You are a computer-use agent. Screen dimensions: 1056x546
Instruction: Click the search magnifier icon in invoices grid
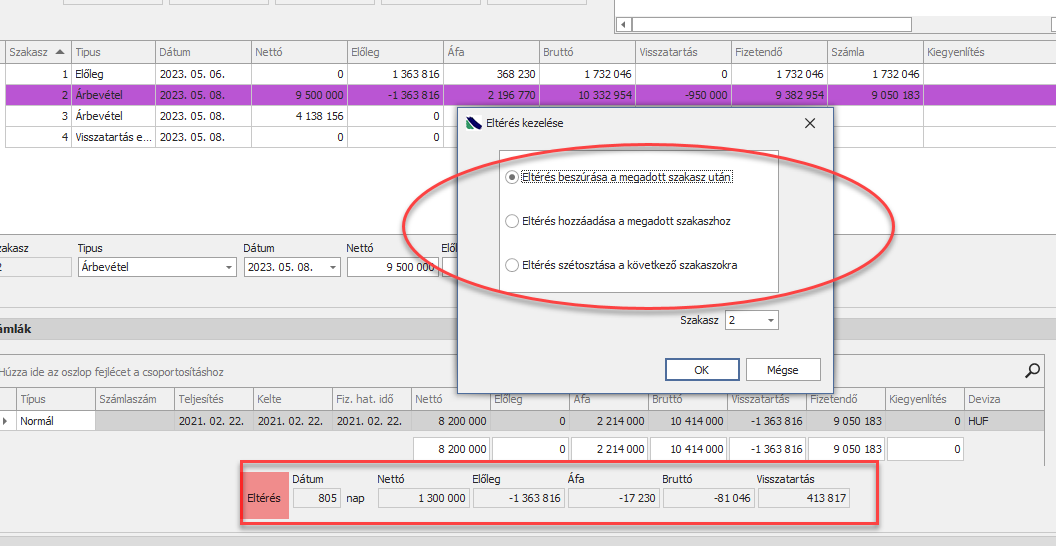[x=1033, y=371]
